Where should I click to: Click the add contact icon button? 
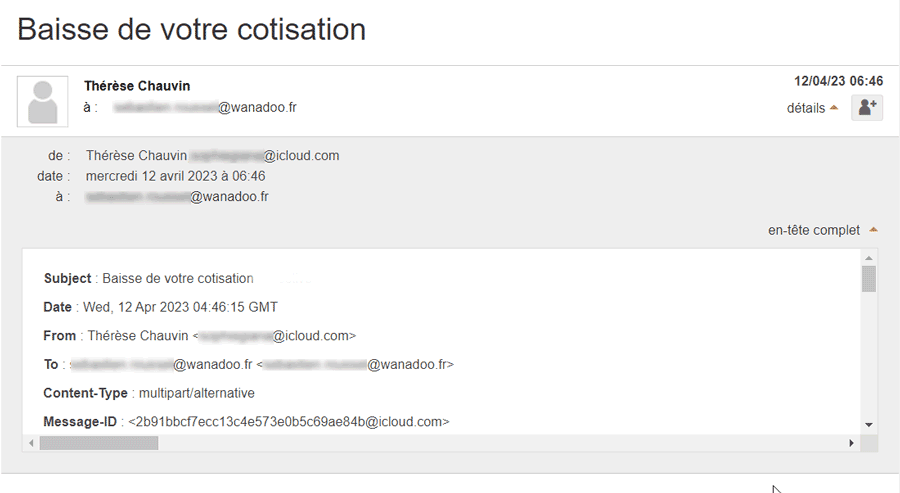click(x=867, y=107)
